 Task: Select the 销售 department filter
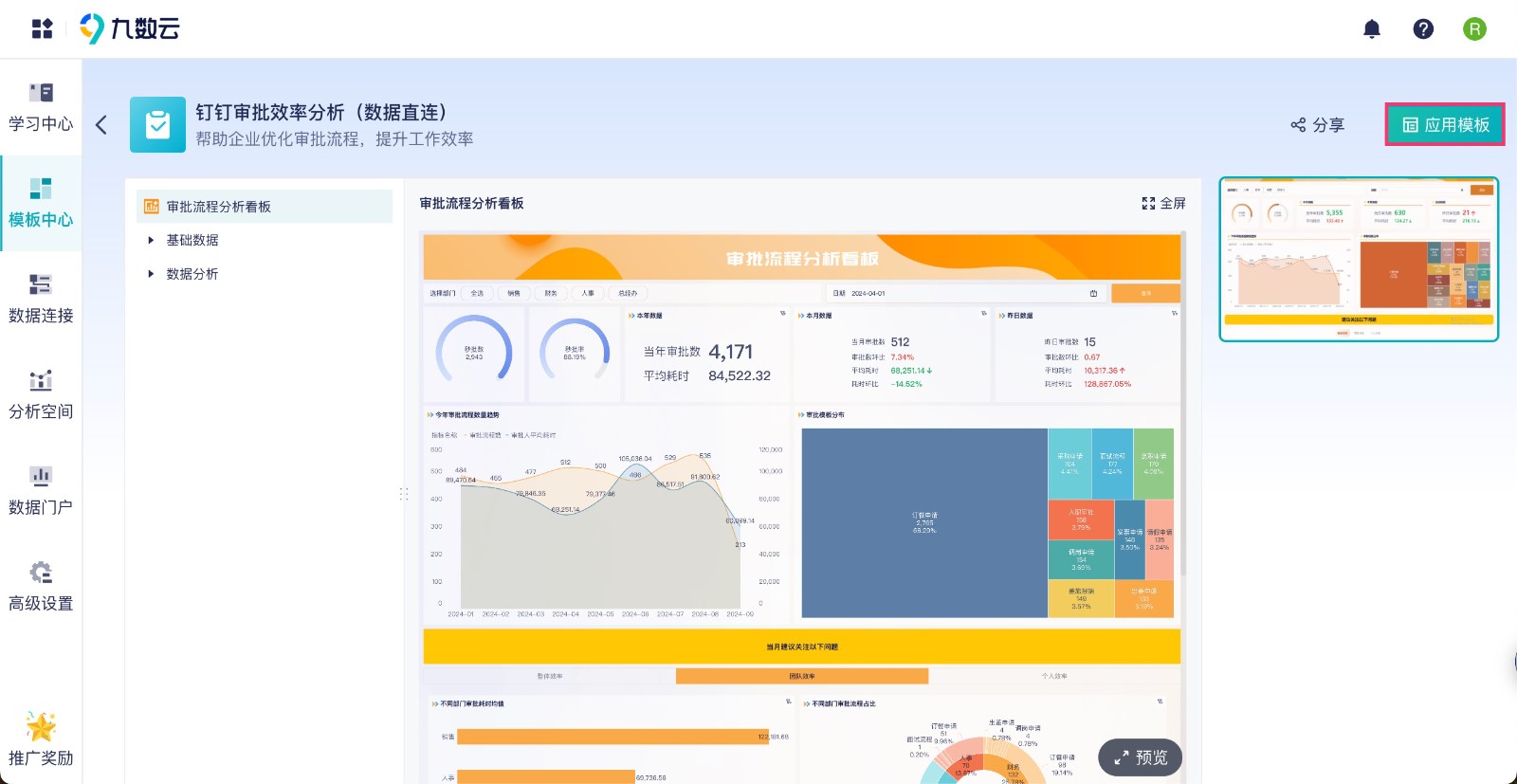click(514, 293)
